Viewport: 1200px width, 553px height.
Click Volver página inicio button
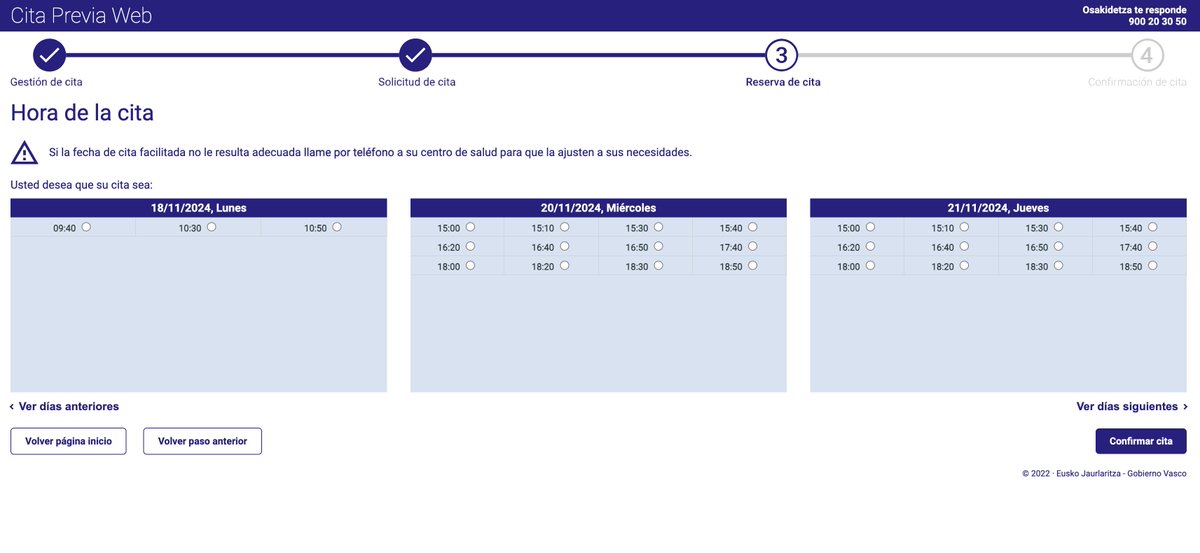68,441
